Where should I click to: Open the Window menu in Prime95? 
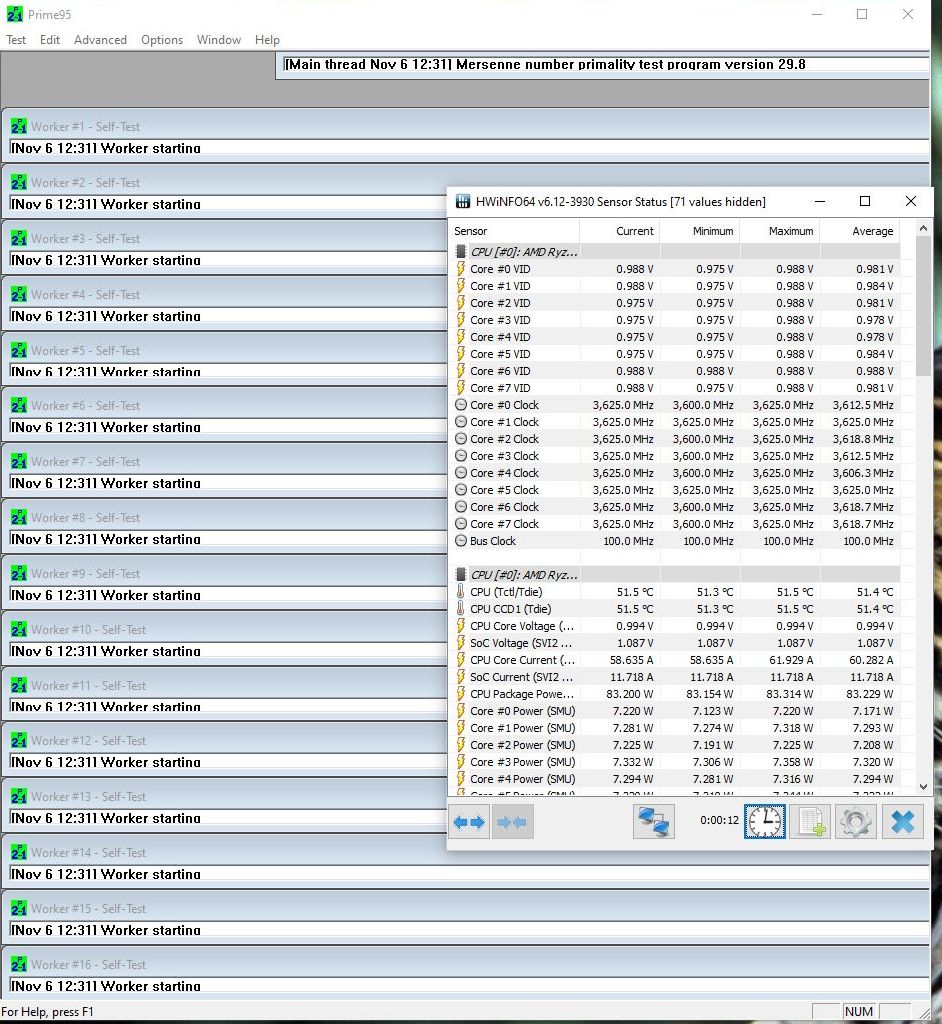[219, 40]
